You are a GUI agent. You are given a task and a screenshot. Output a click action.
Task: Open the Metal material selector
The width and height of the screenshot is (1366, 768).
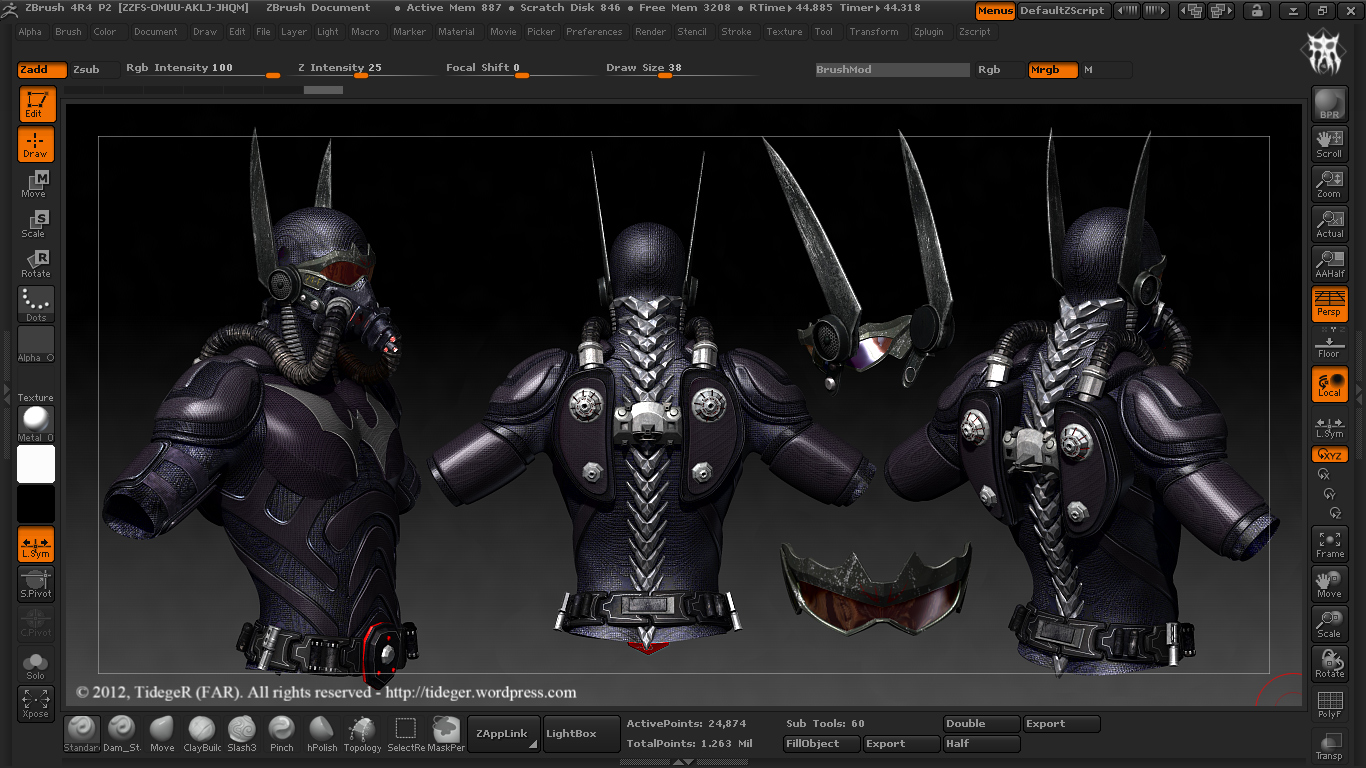click(x=36, y=424)
